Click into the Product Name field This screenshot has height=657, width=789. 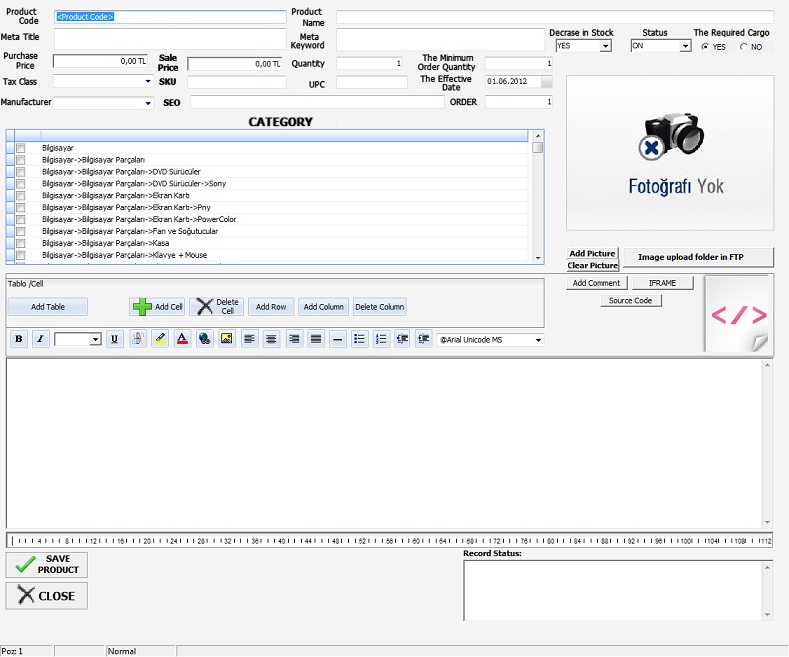pyautogui.click(x=554, y=17)
